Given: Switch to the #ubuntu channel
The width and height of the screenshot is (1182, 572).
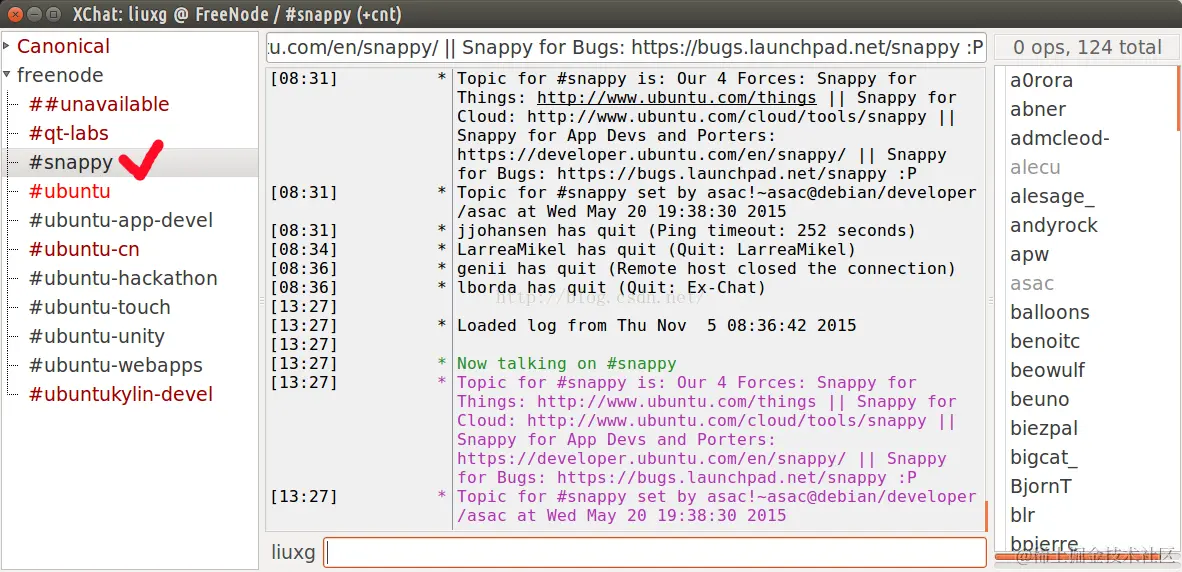Looking at the screenshot, I should [x=69, y=191].
